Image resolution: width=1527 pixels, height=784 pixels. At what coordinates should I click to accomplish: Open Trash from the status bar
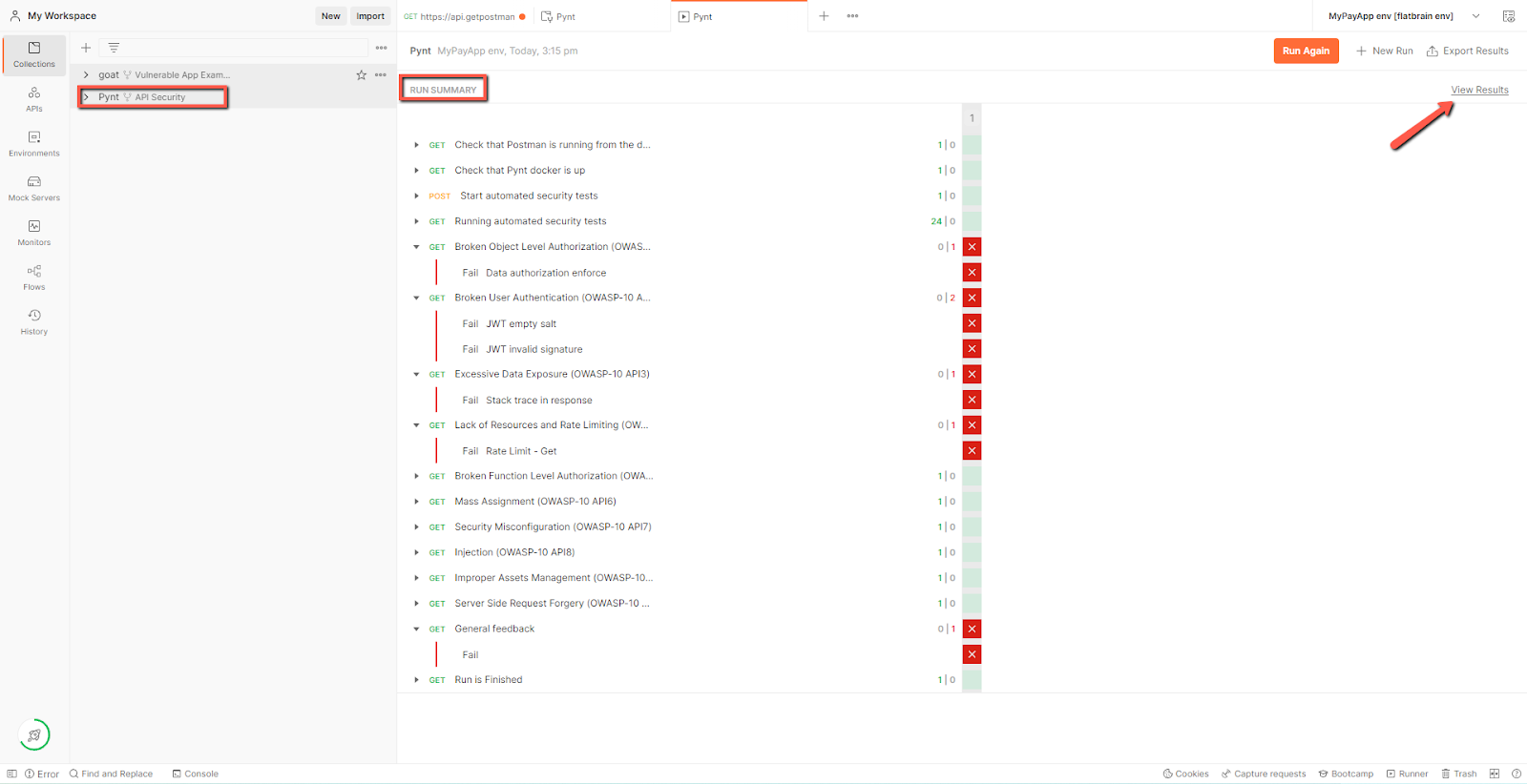1459,774
